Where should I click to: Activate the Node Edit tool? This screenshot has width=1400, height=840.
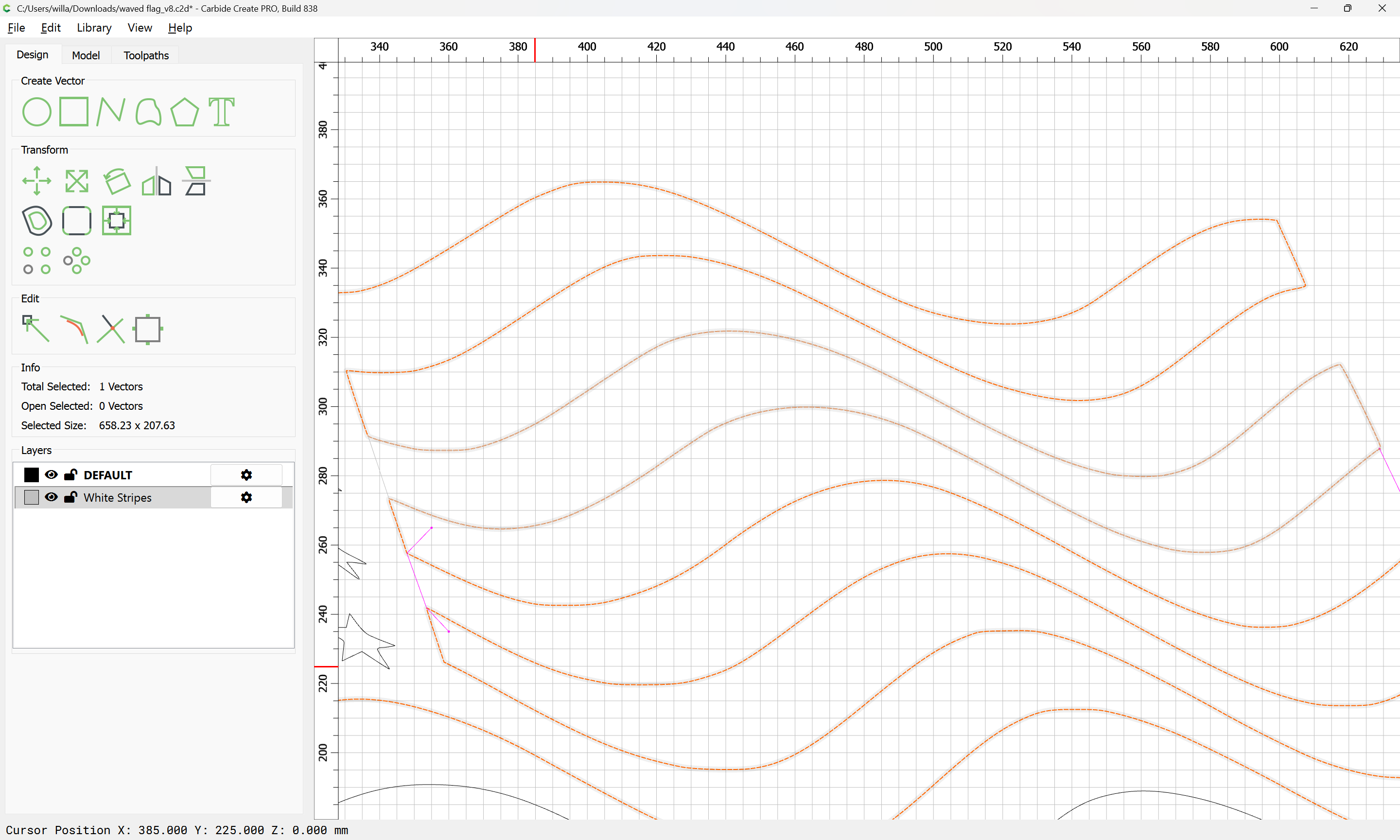coord(35,329)
